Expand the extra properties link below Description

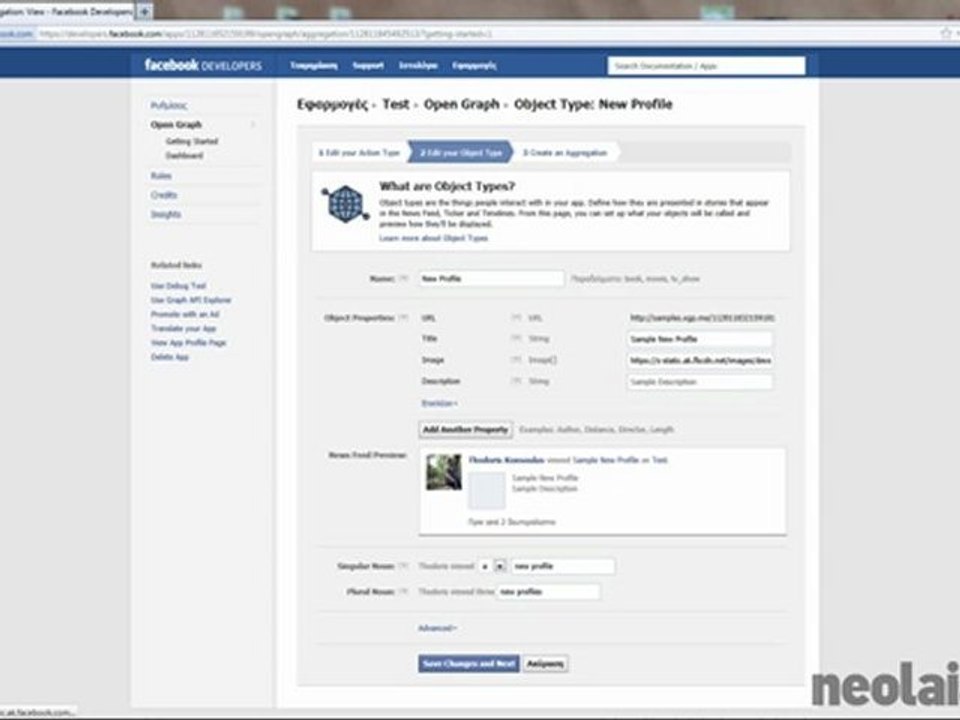click(440, 403)
